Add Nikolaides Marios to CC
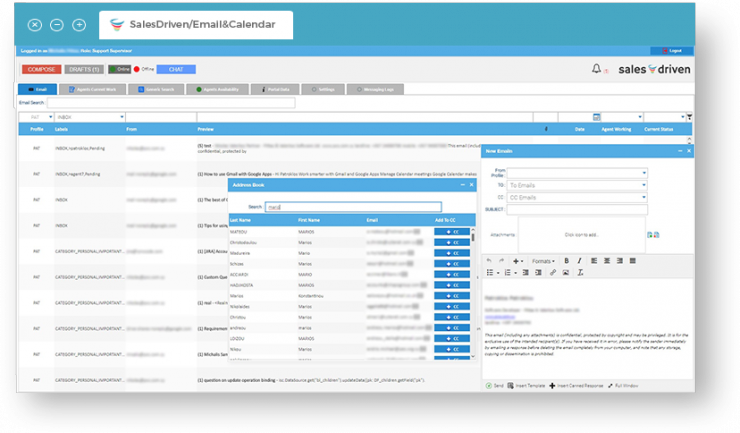740x433 pixels. pyautogui.click(x=452, y=306)
